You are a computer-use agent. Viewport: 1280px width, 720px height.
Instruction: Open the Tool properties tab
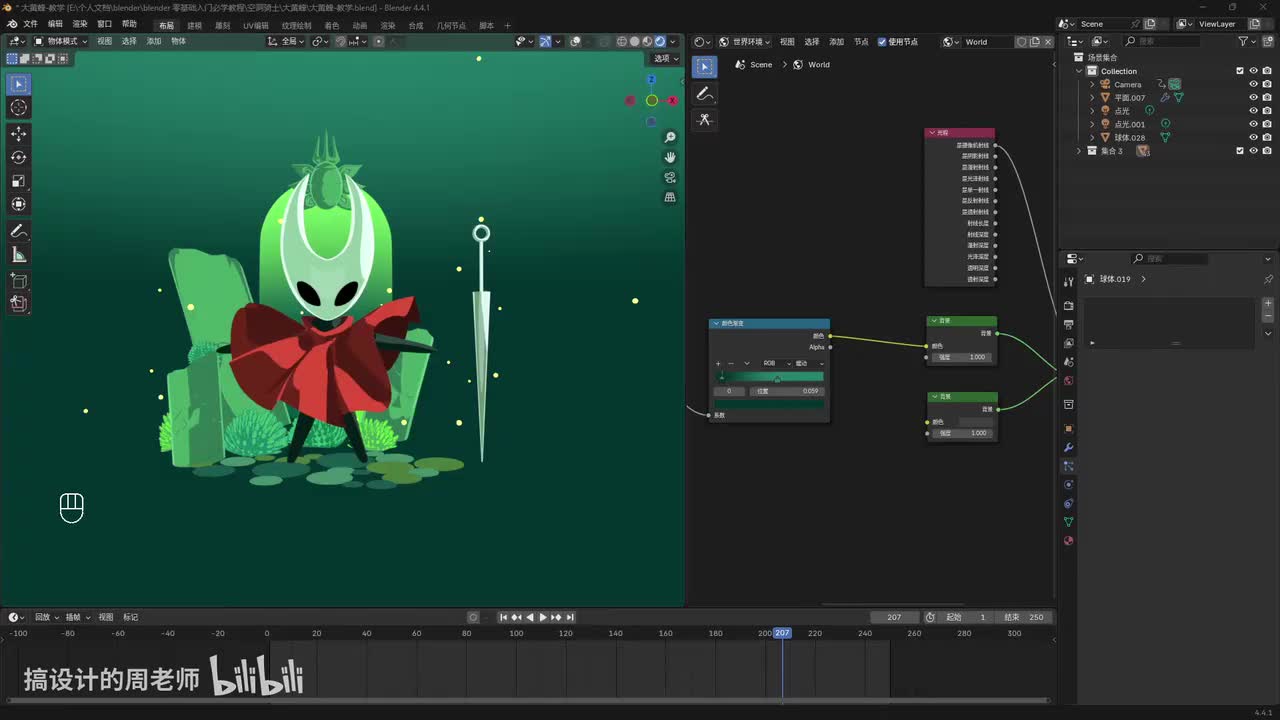(1068, 282)
